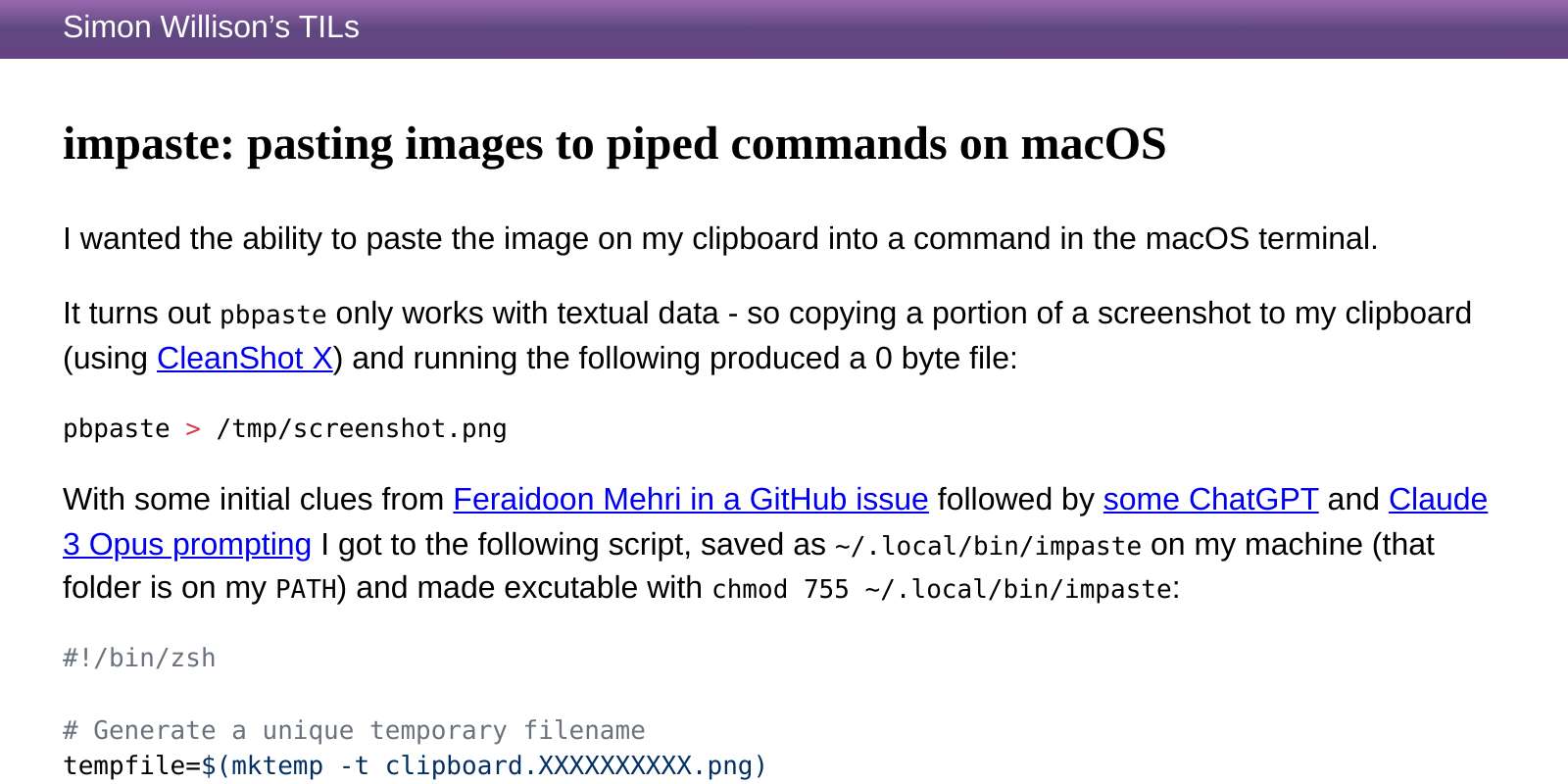This screenshot has height=784, width=1568.
Task: Click the pbpaste command text
Action: [x=116, y=428]
